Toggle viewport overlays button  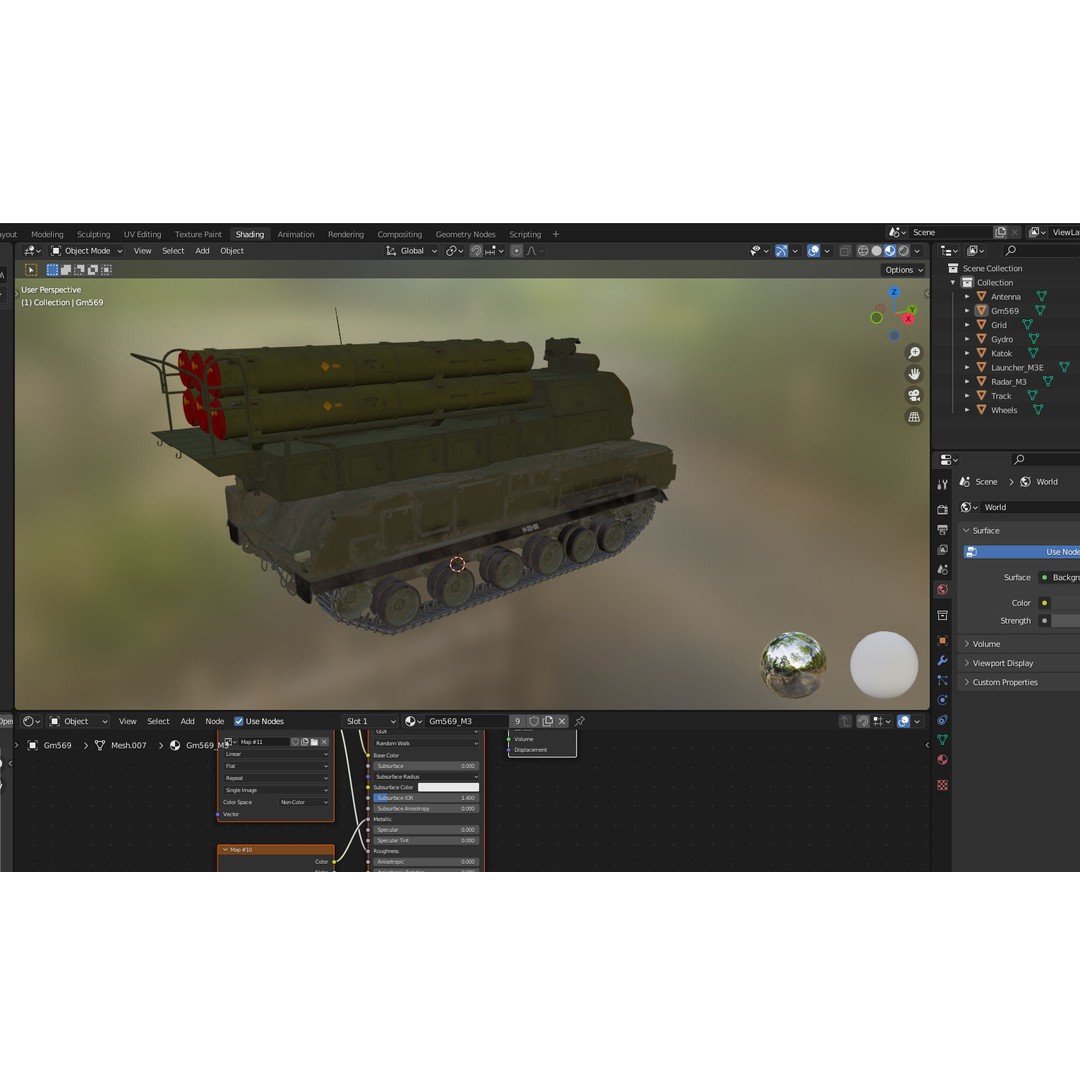tap(813, 251)
